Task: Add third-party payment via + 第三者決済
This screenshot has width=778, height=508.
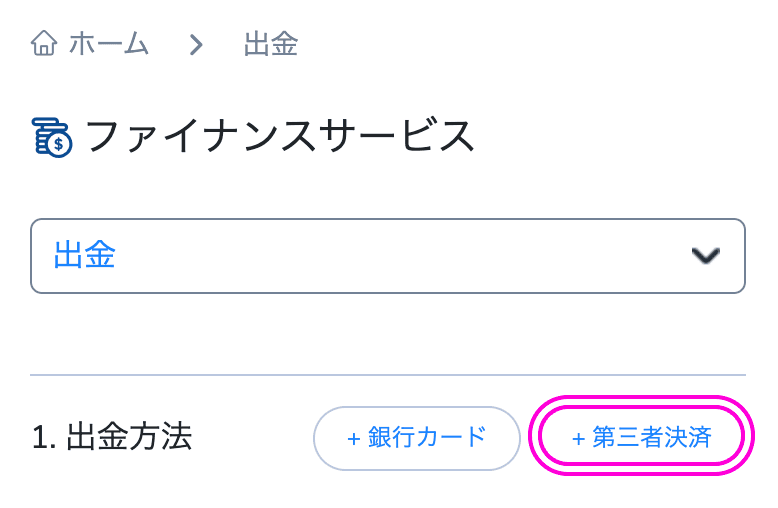Action: 642,437
